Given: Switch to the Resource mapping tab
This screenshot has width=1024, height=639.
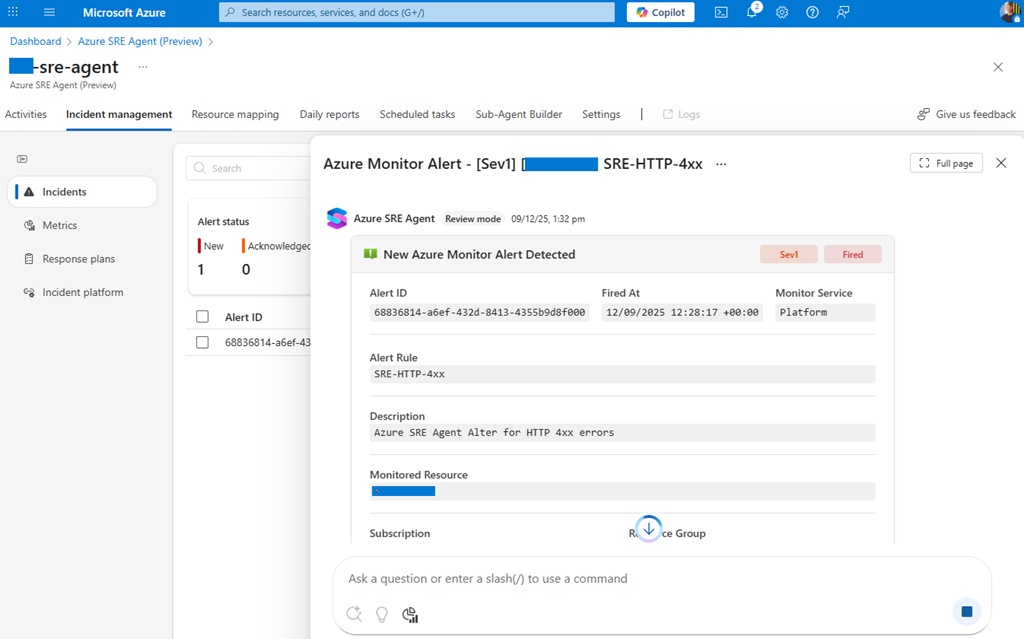Looking at the screenshot, I should 235,114.
